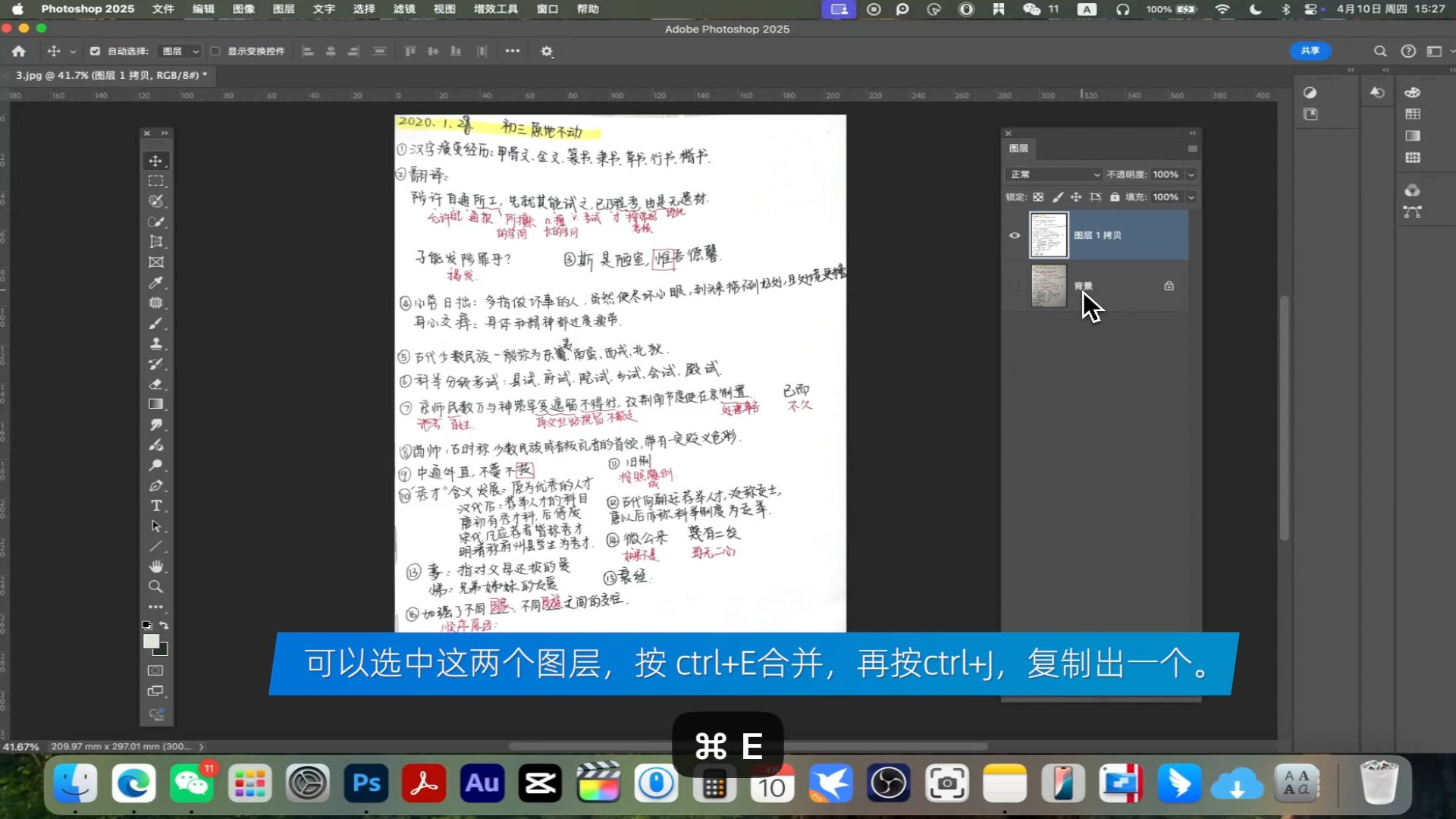Expand the 不透明度 opacity dropdown arrow
The height and width of the screenshot is (819, 1456).
tap(1191, 174)
